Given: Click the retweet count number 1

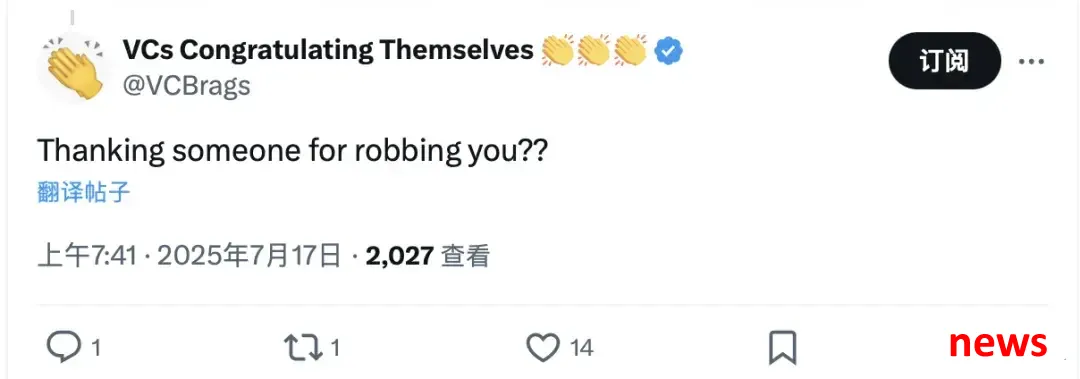Looking at the screenshot, I should 335,348.
